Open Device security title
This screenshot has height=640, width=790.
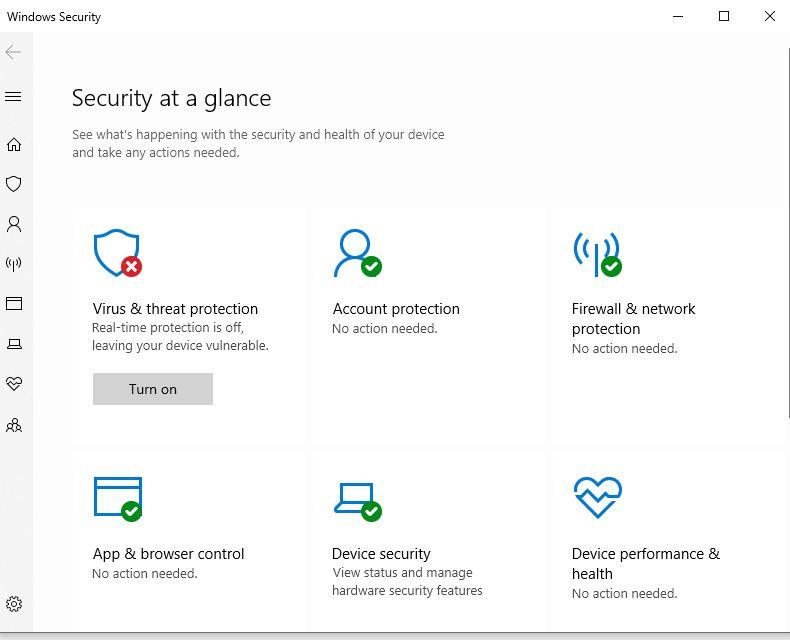381,554
